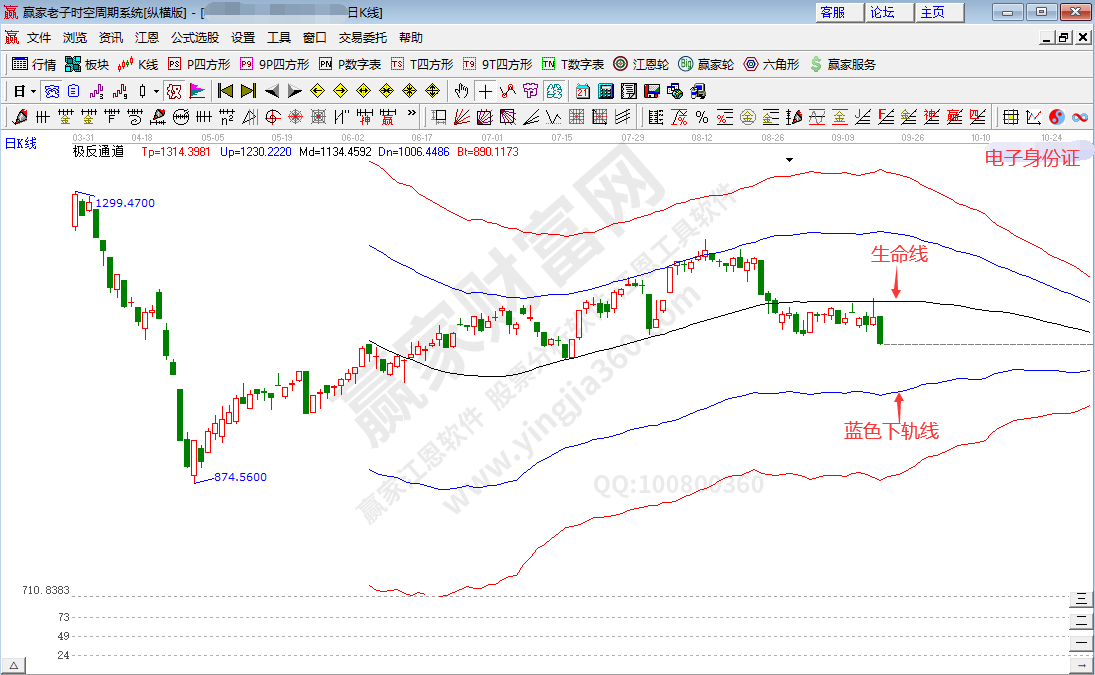This screenshot has height=675, width=1095.
Task: Click the bottom-left triangle expand button
Action: [x=14, y=665]
